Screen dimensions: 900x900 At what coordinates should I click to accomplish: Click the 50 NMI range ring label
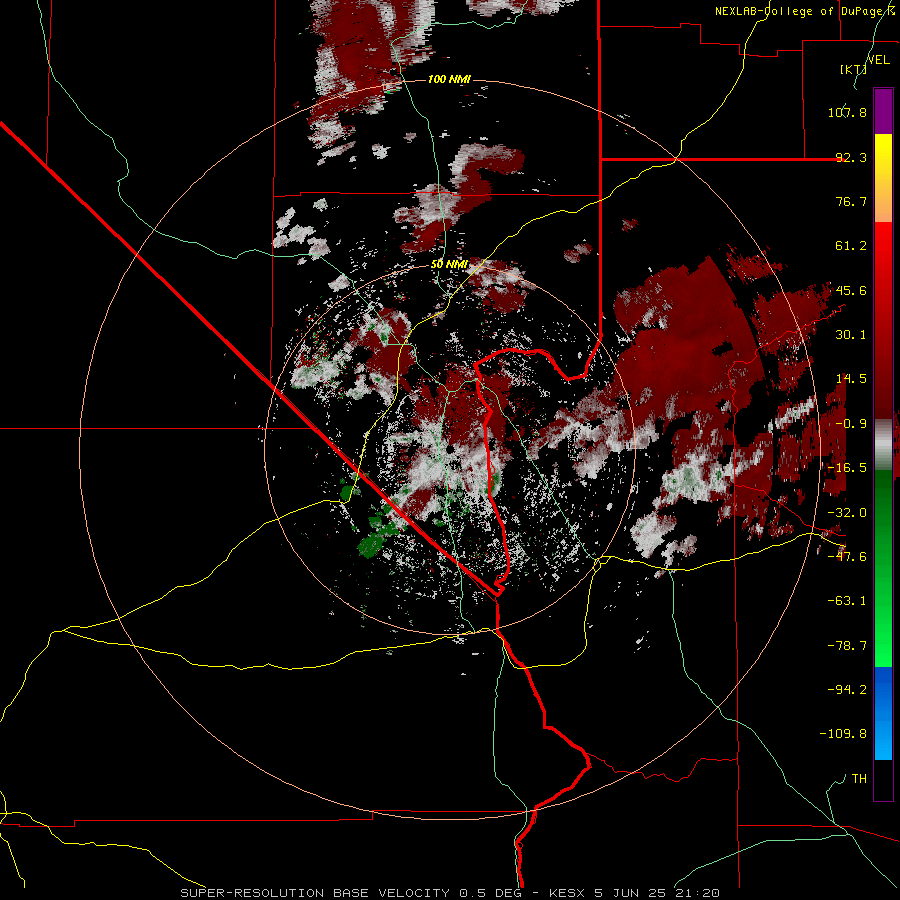449,264
